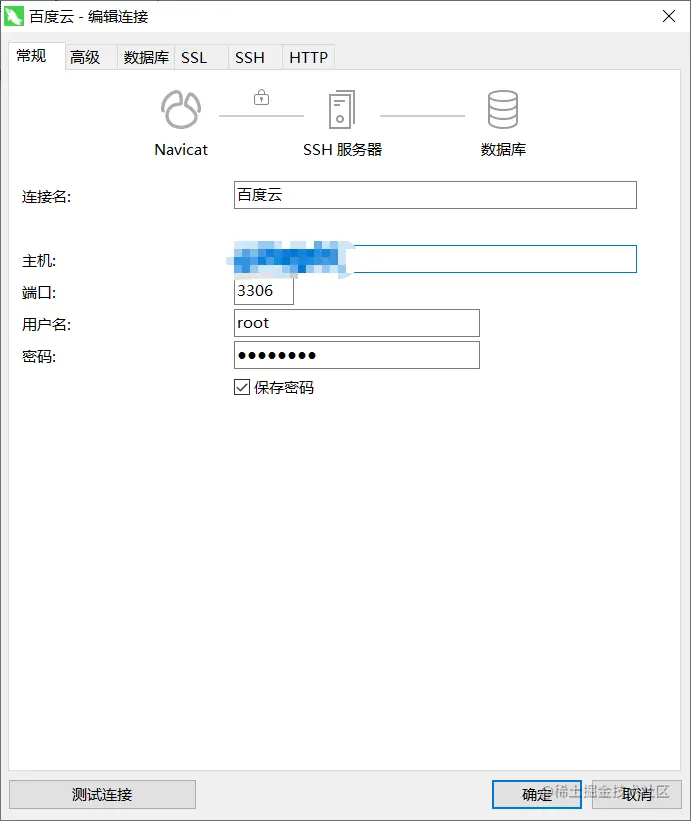Click the '保存密码' checkbox label text

284,387
